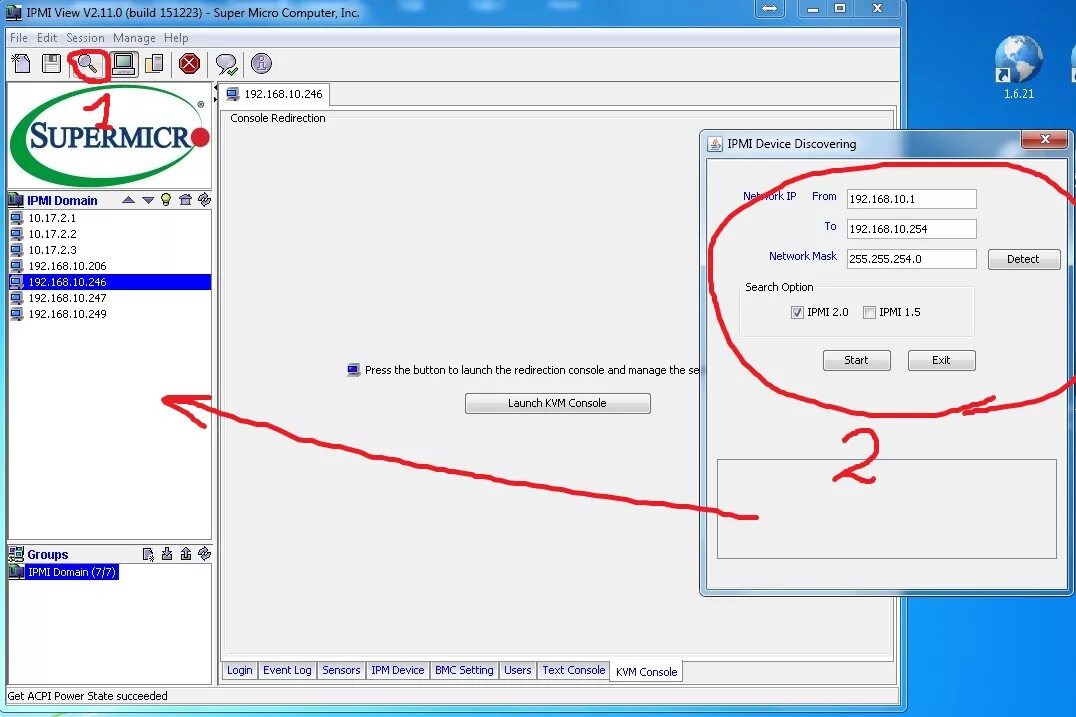This screenshot has height=717, width=1076.
Task: Click the download arrow icon in Groups header
Action: 167,554
